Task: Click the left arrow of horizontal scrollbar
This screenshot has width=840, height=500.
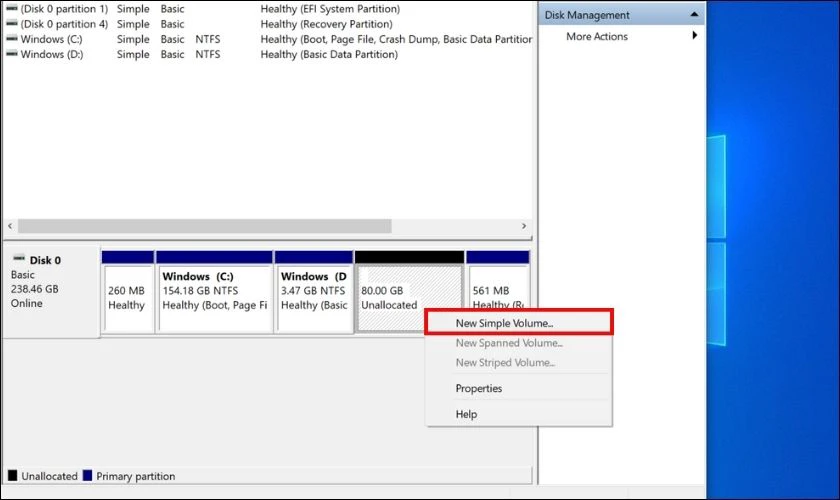Action: (x=10, y=227)
